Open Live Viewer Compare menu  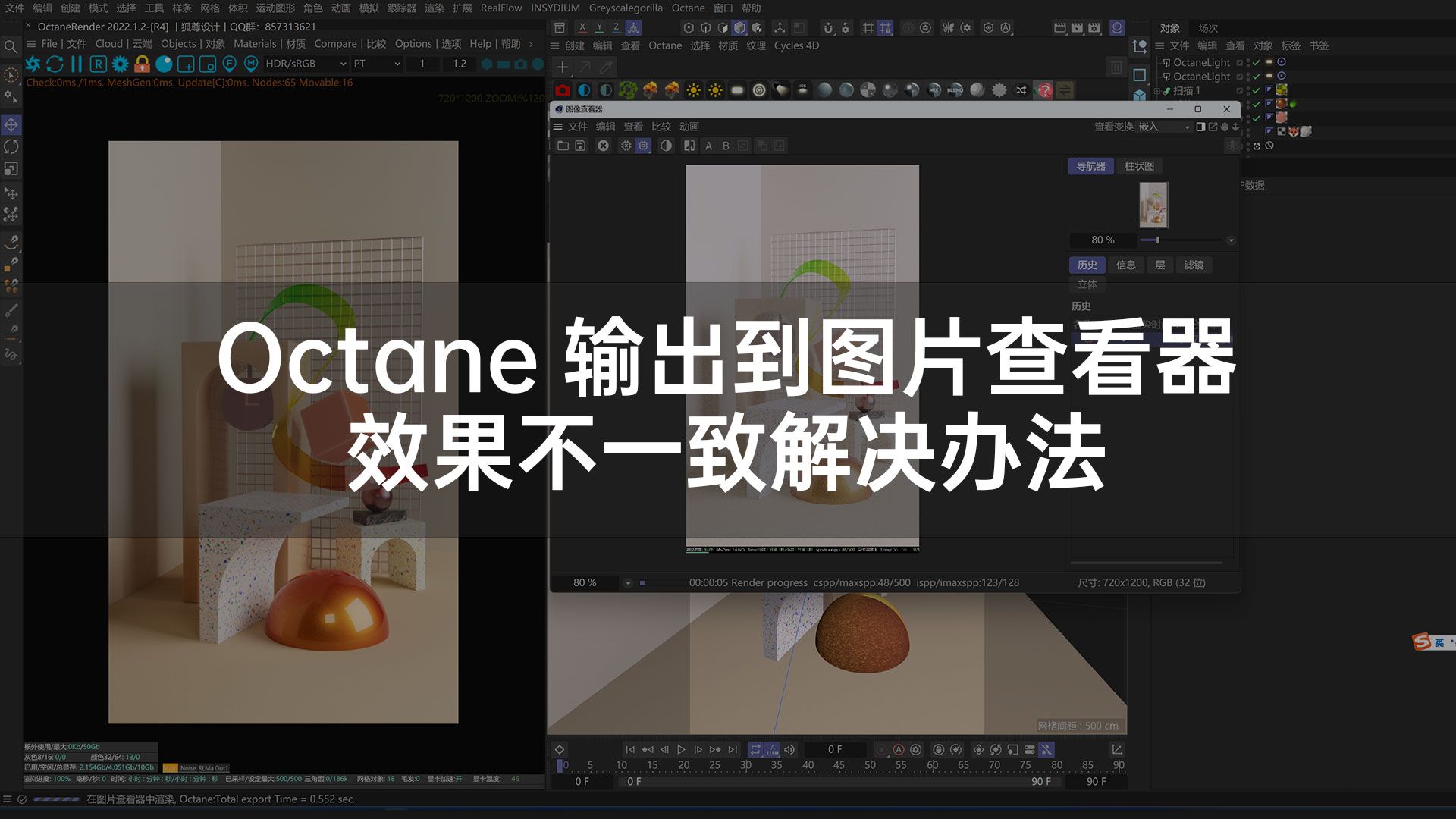tap(350, 44)
